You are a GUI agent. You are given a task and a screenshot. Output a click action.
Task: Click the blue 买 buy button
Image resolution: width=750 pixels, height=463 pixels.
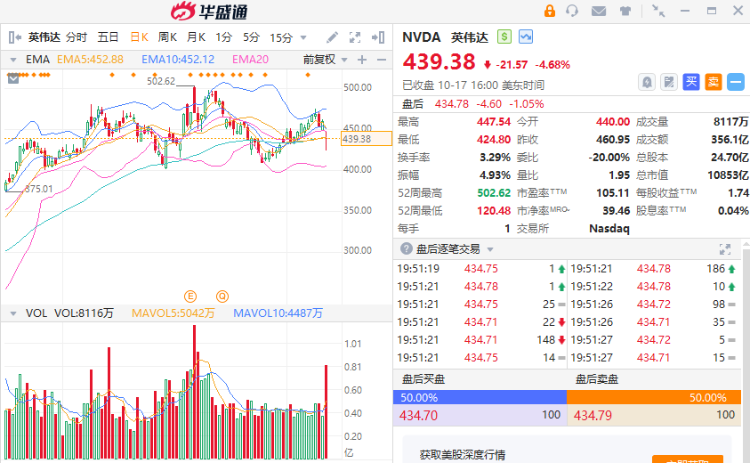(691, 82)
